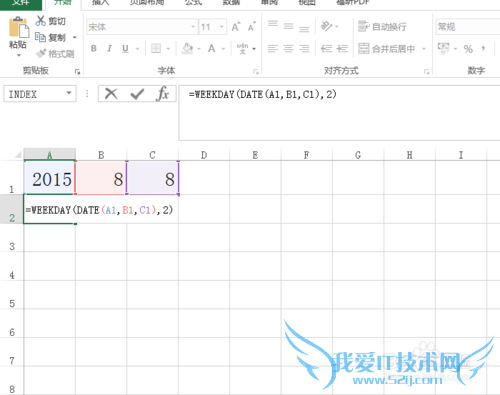The width and height of the screenshot is (500, 395).
Task: Increase font size with the larger A
Action: 236,27
